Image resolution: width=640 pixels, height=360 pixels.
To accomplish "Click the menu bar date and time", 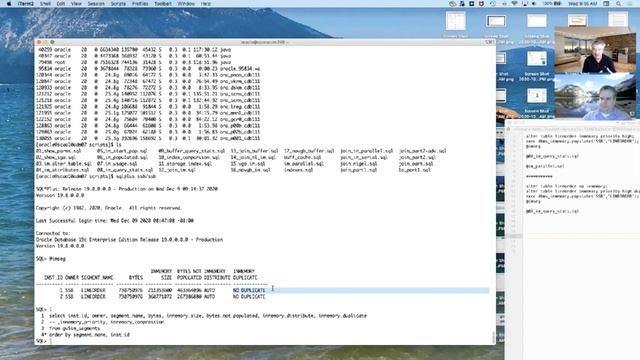I will (x=583, y=4).
